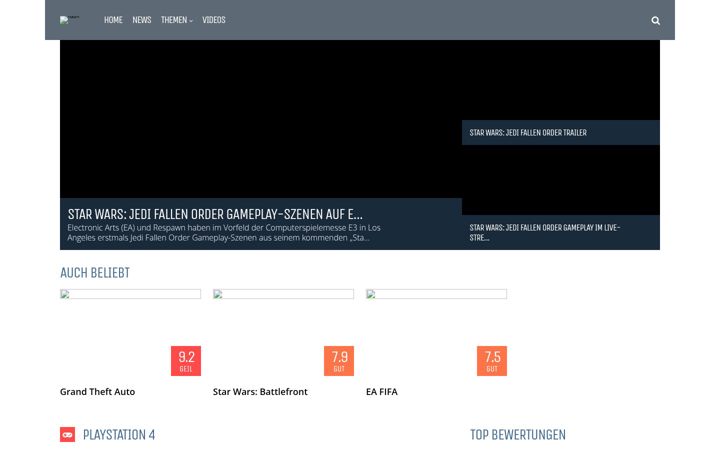
Task: Open the search magnifier icon
Action: (x=655, y=20)
